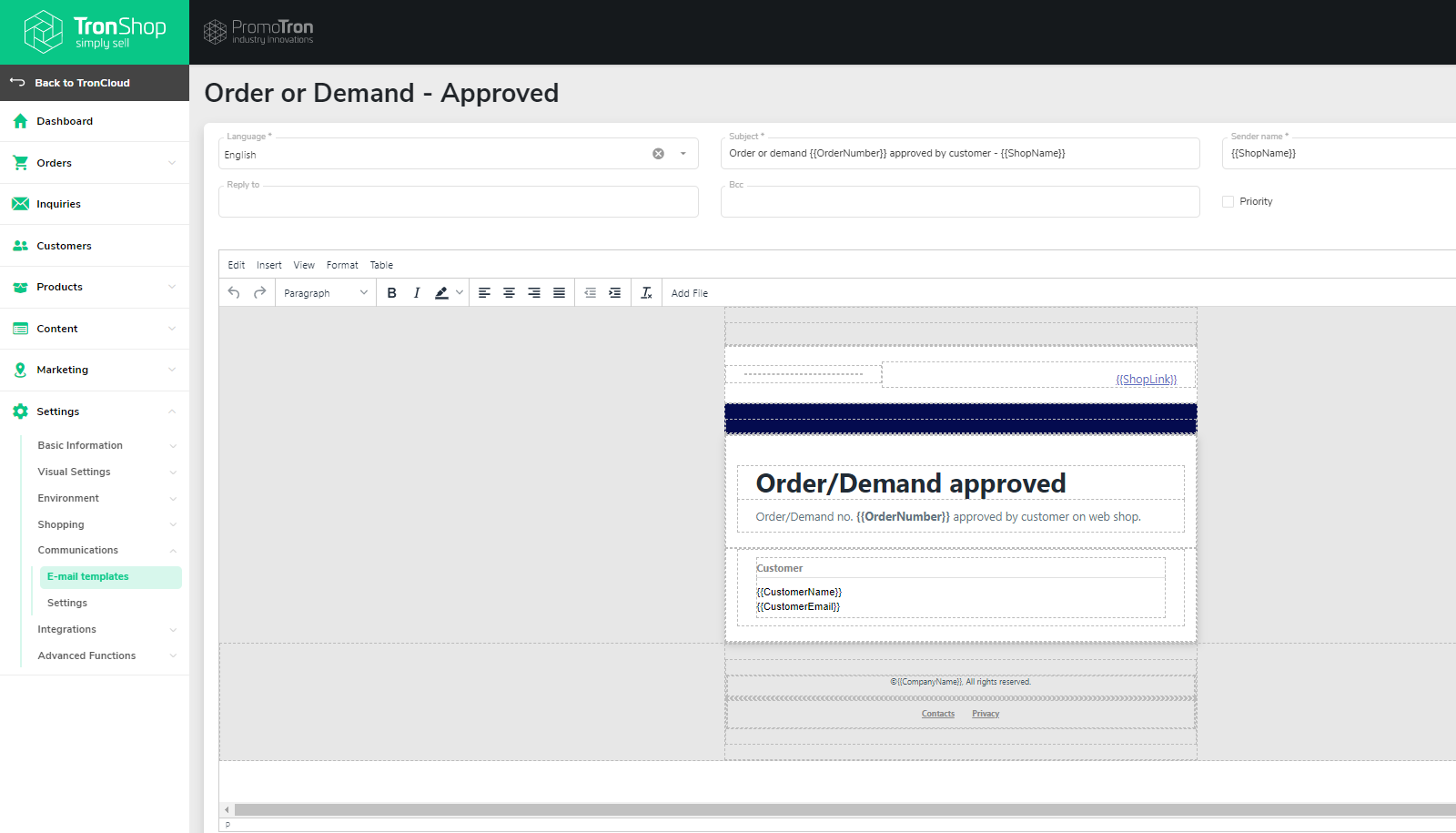Collapse the Settings menu chevron
Image resolution: width=1456 pixels, height=833 pixels.
coord(172,411)
